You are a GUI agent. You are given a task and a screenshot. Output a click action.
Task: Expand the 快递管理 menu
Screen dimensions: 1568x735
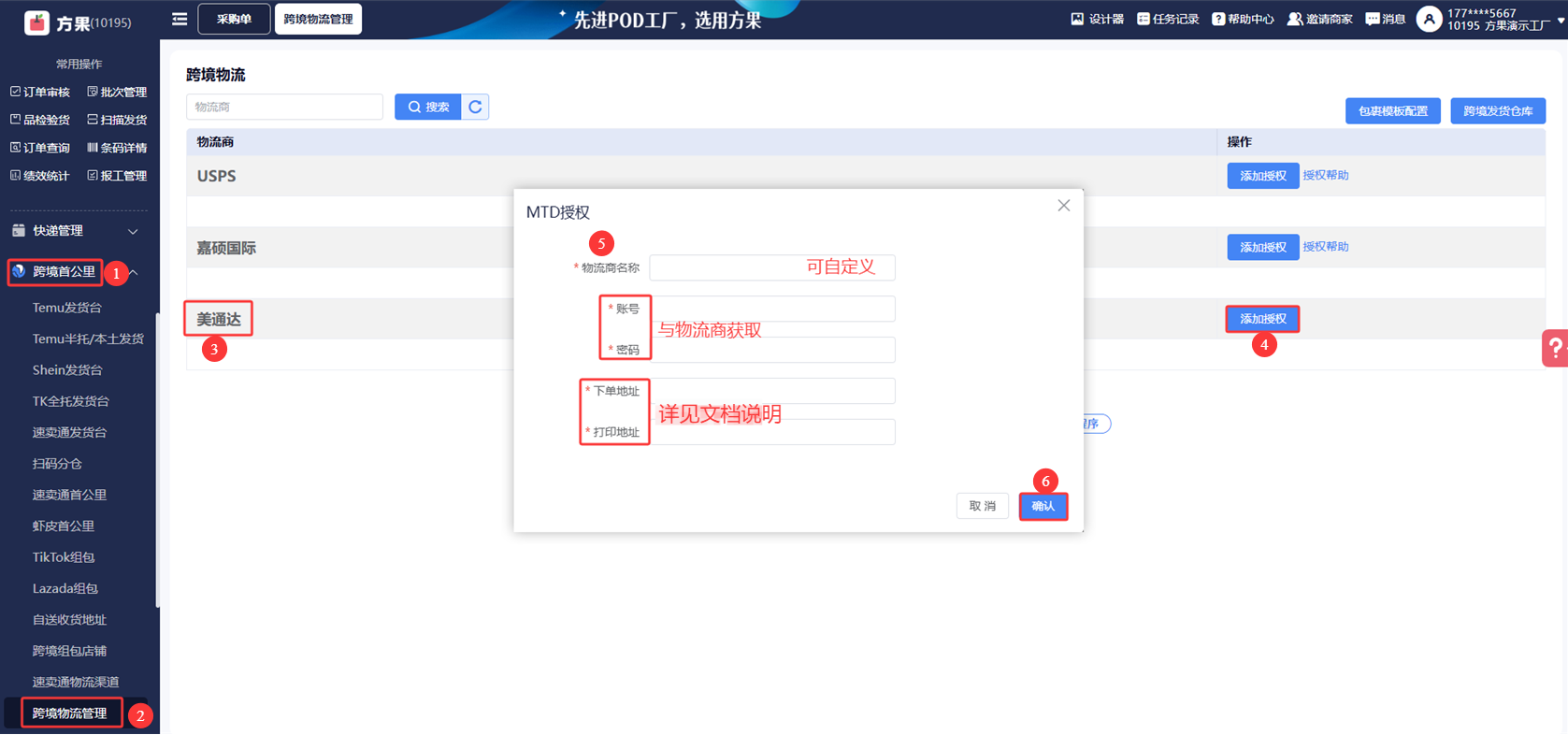[75, 231]
